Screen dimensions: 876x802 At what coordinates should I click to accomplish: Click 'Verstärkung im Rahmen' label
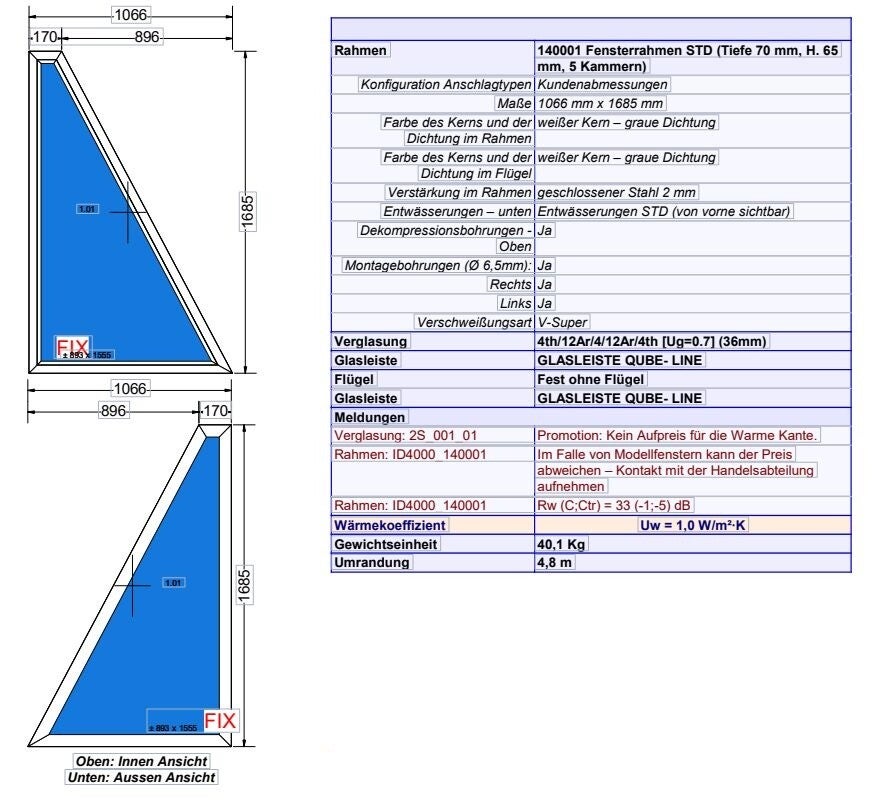pos(459,192)
